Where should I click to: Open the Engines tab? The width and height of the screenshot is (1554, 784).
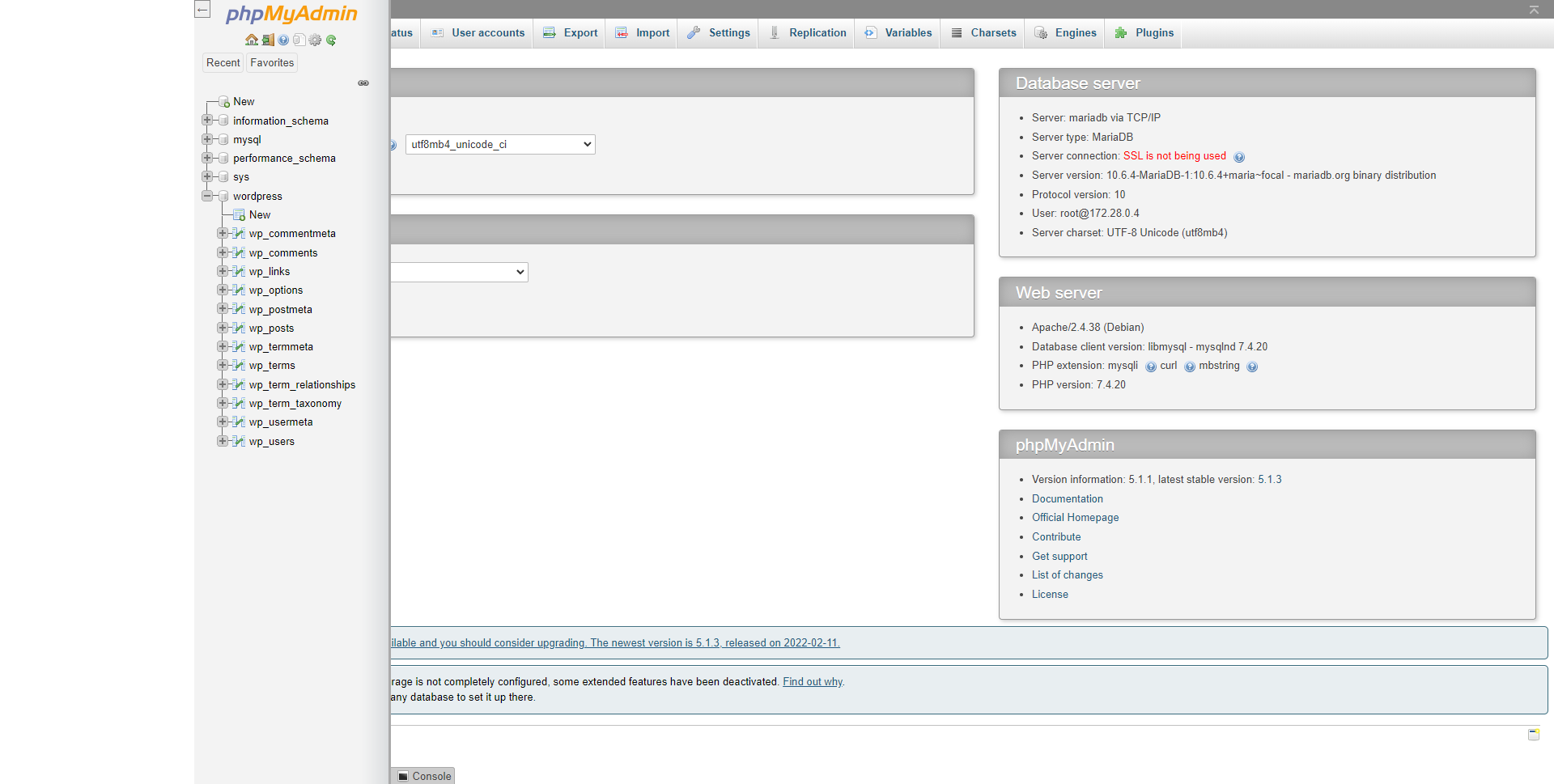pyautogui.click(x=1065, y=33)
